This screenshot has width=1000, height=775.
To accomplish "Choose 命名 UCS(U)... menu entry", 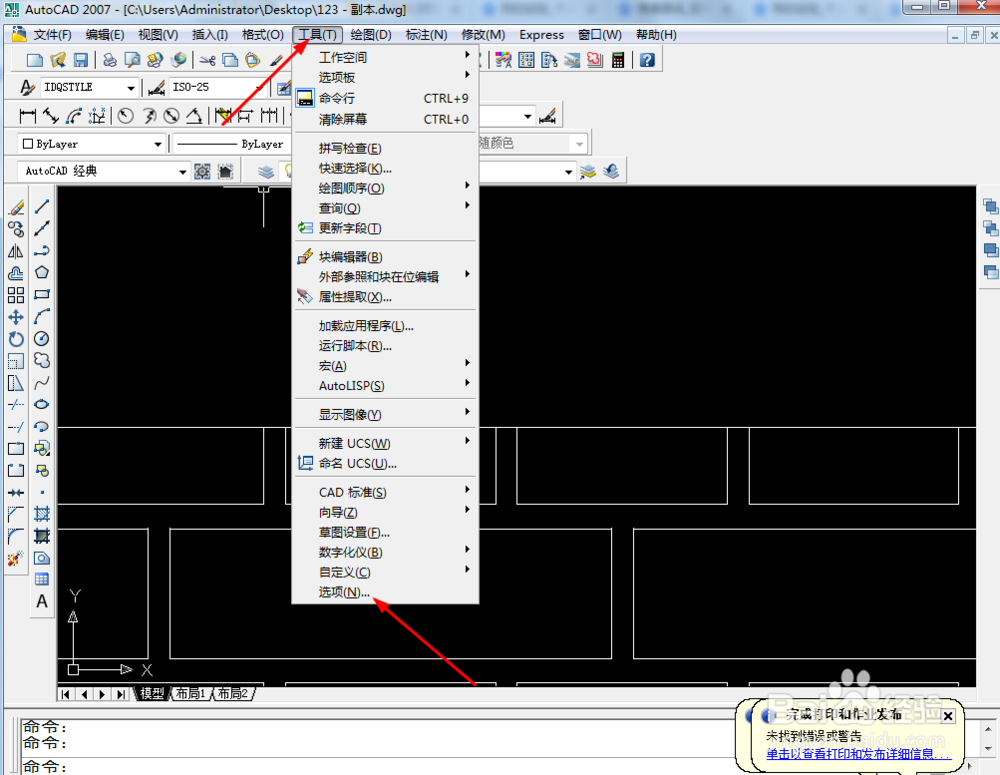I will pyautogui.click(x=385, y=464).
